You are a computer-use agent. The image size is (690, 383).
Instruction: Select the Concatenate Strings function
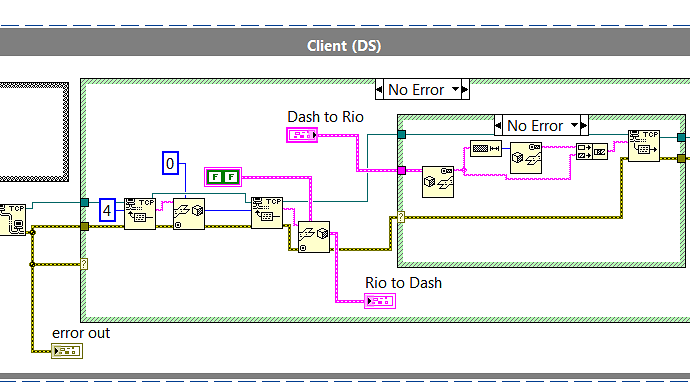[x=592, y=151]
